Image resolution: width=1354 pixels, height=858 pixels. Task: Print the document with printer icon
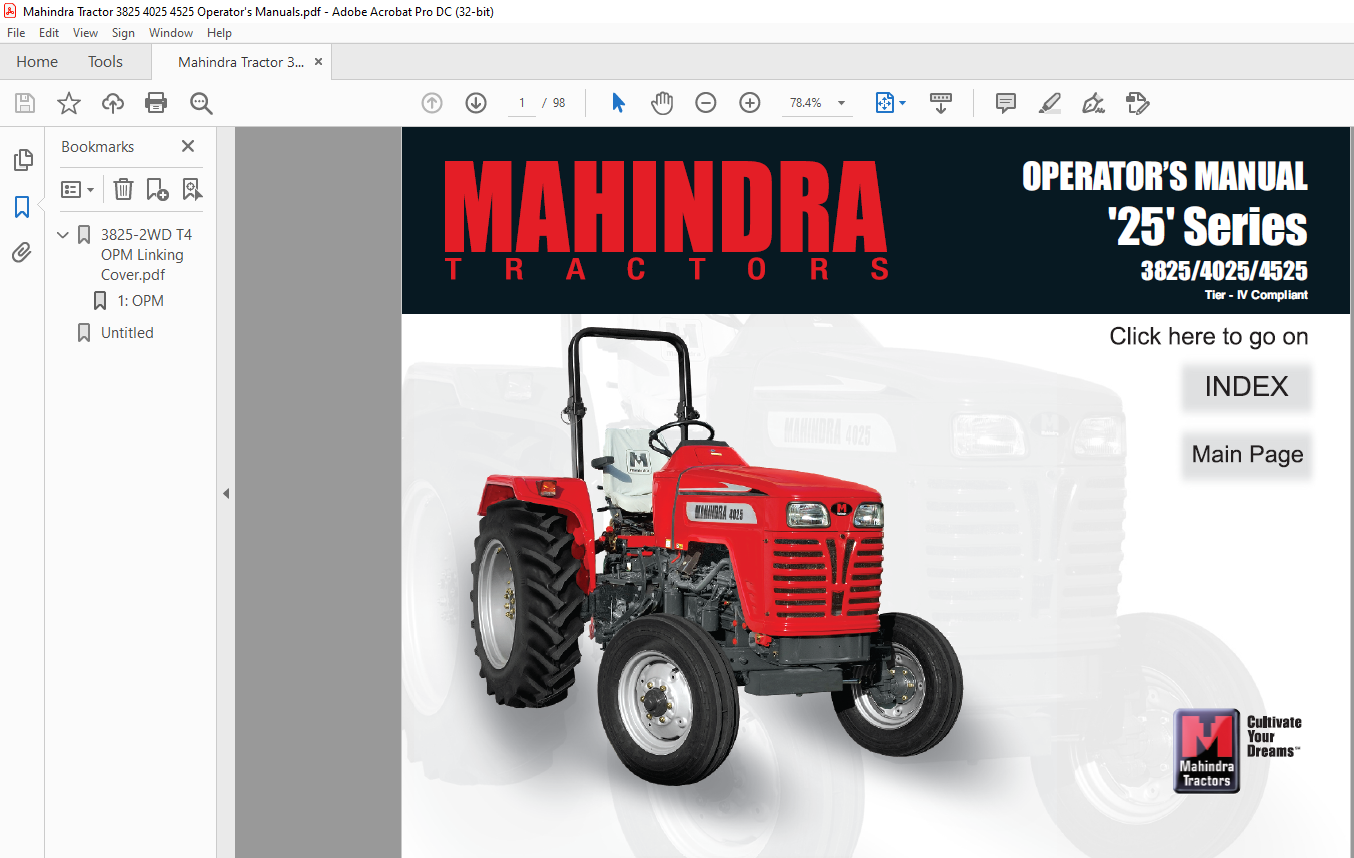pyautogui.click(x=156, y=103)
